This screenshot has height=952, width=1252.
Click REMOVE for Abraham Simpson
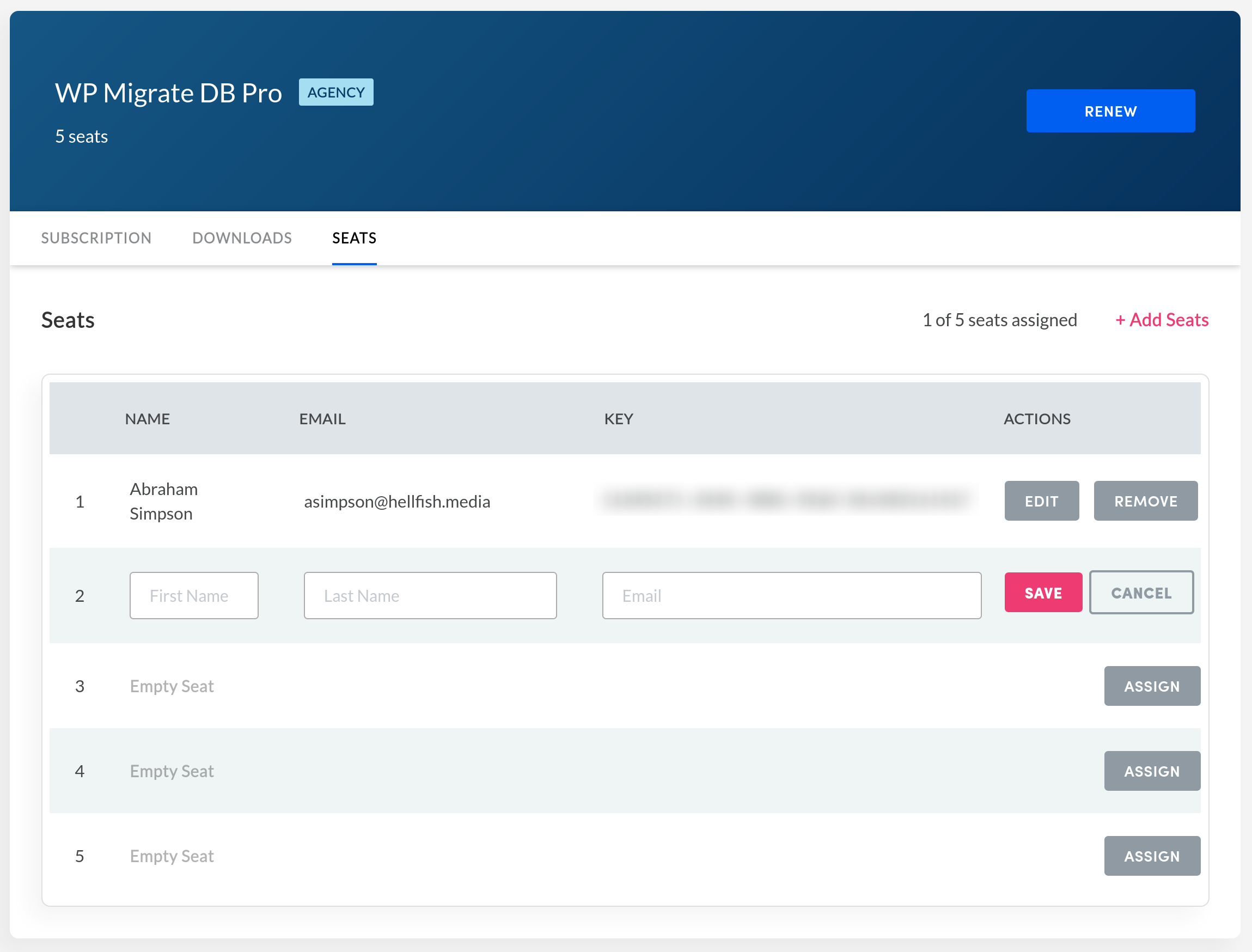click(1144, 500)
